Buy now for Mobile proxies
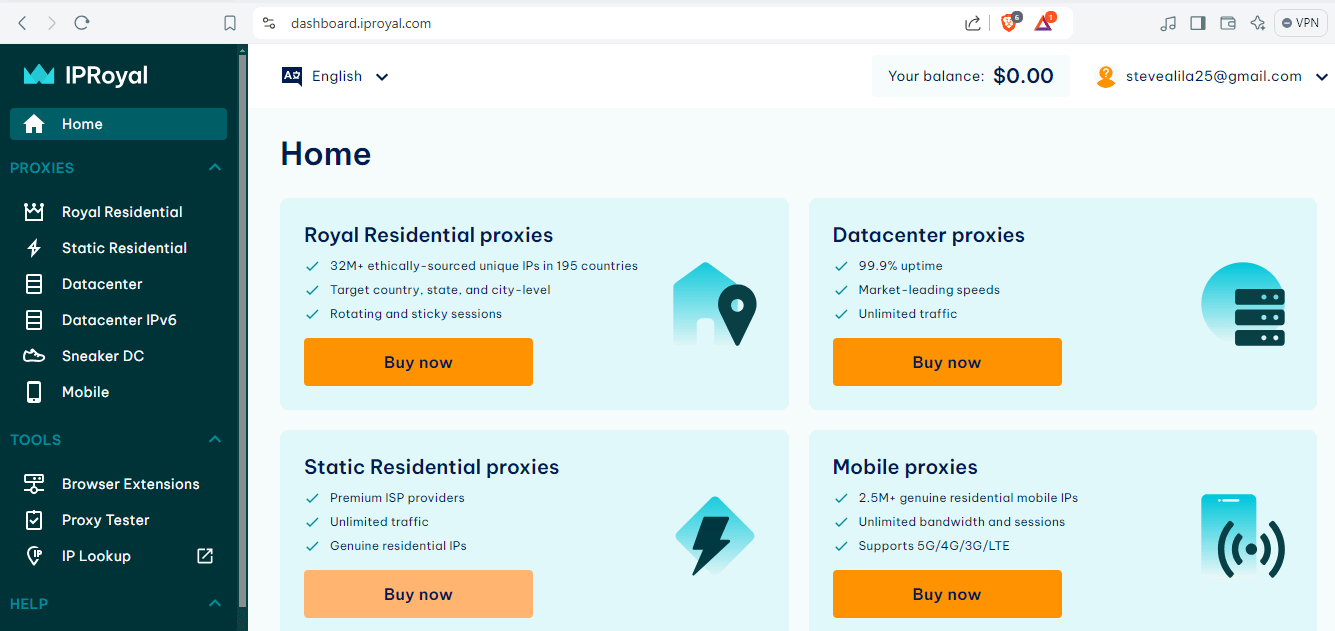Viewport: 1335px width, 631px height. (947, 594)
